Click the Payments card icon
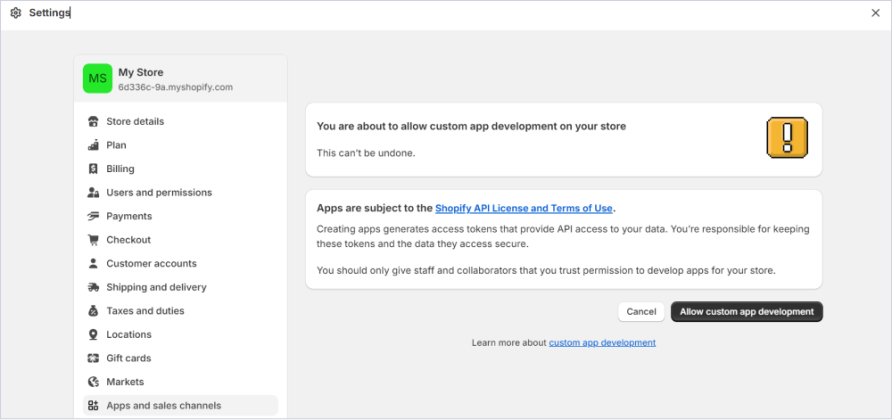The width and height of the screenshot is (892, 420). point(94,216)
